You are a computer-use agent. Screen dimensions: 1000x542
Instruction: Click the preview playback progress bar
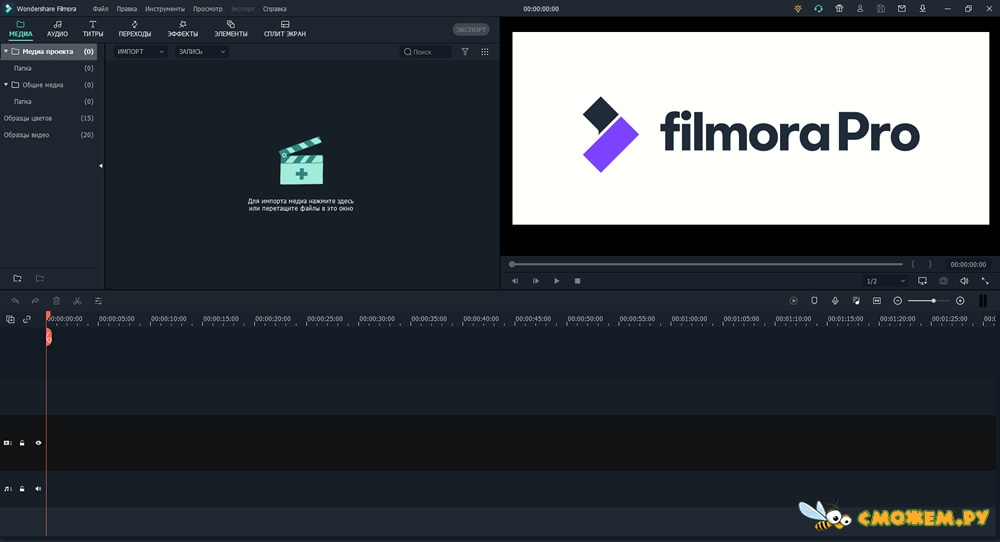pyautogui.click(x=707, y=264)
